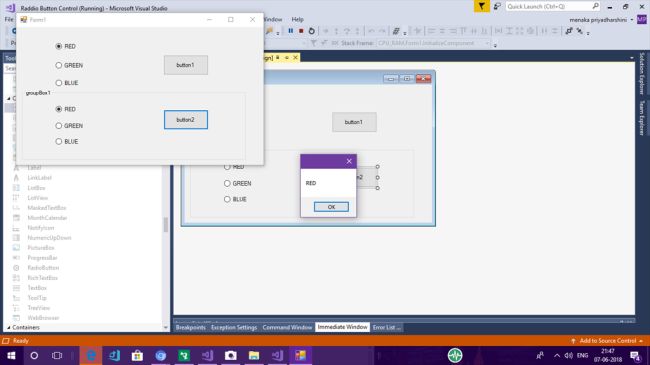Click the Pause debugging icon
Viewport: 650px width, 365px height.
291,31
